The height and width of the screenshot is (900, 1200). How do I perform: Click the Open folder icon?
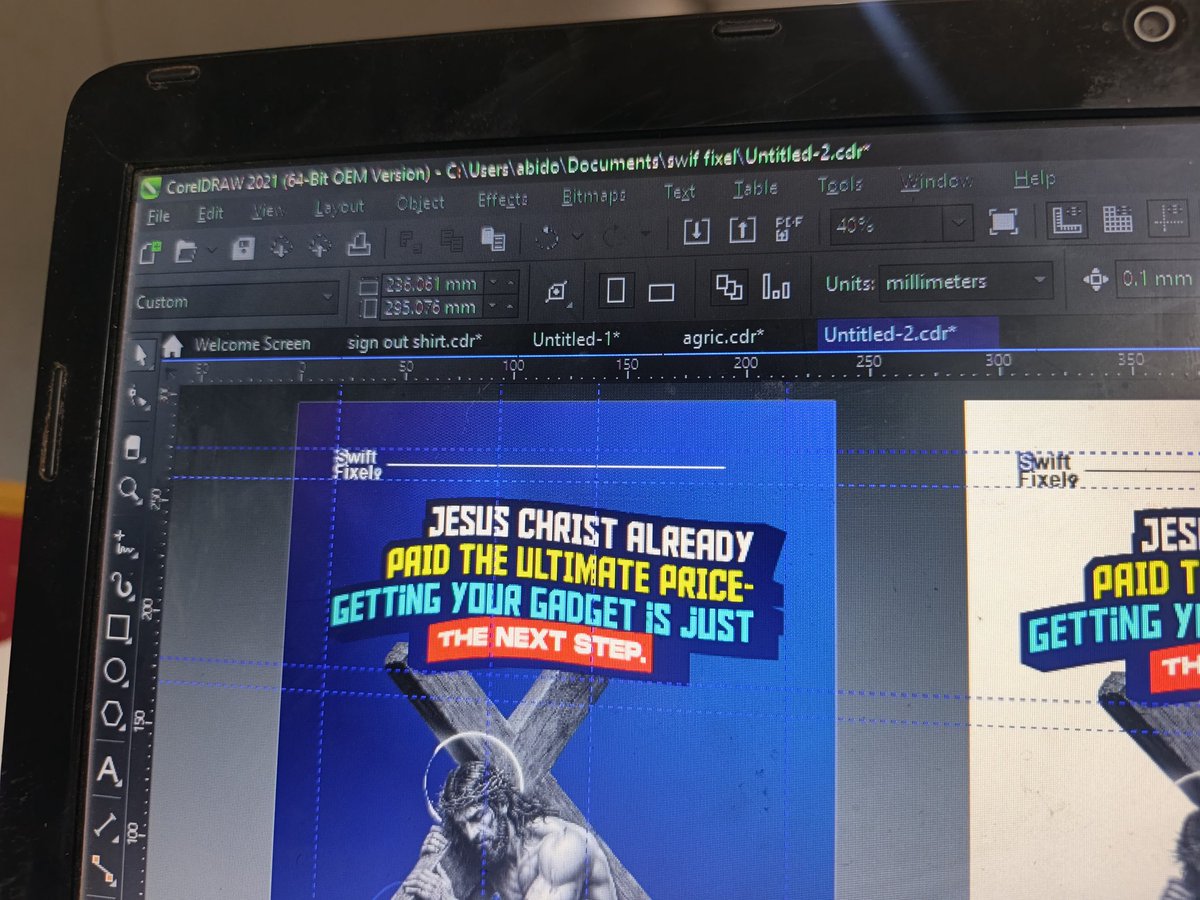click(x=185, y=250)
